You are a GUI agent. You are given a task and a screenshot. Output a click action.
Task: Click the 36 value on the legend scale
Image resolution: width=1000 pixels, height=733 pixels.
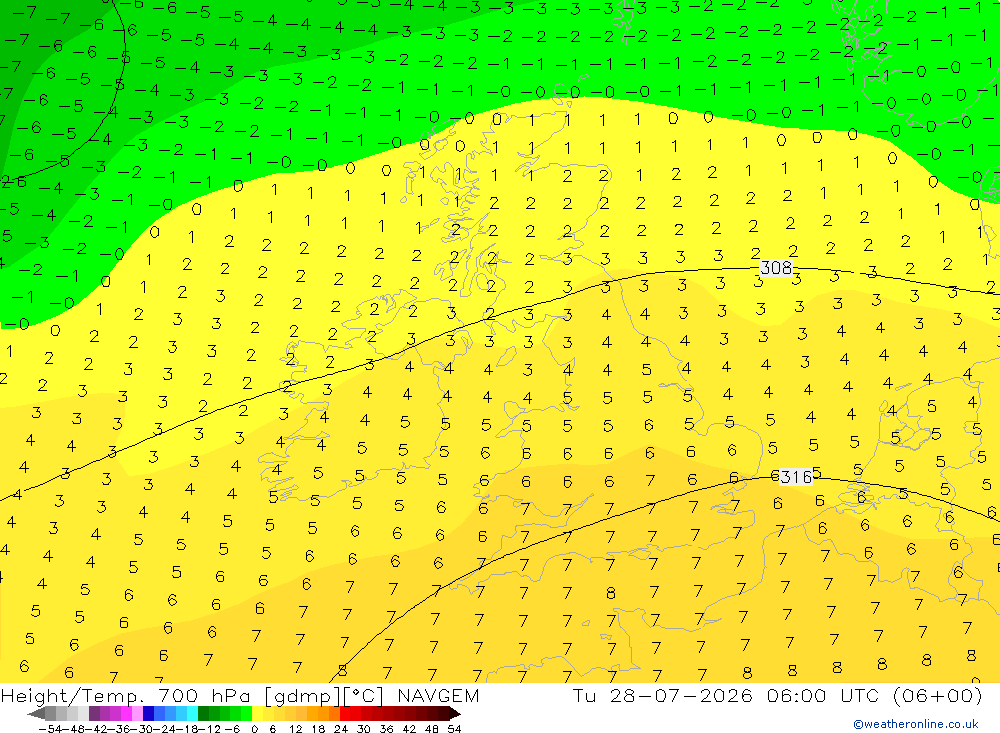pyautogui.click(x=386, y=729)
